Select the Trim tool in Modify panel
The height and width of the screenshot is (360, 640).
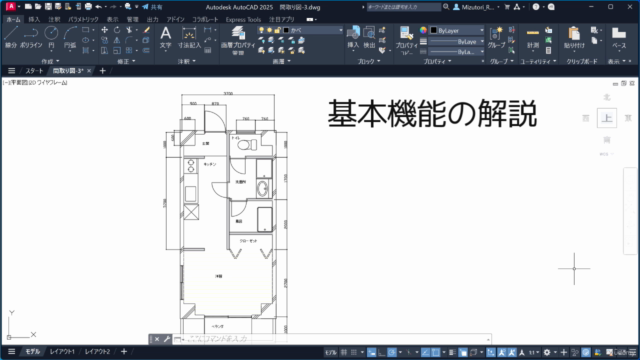click(x=129, y=30)
